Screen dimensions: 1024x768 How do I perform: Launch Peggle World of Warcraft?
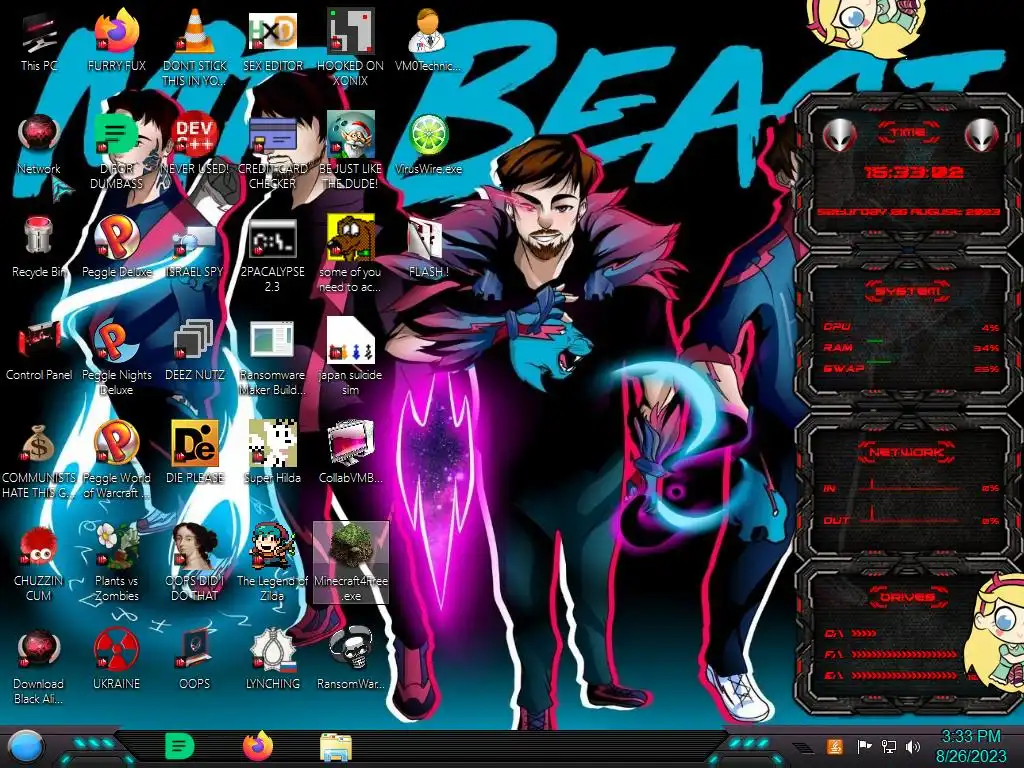coord(116,461)
